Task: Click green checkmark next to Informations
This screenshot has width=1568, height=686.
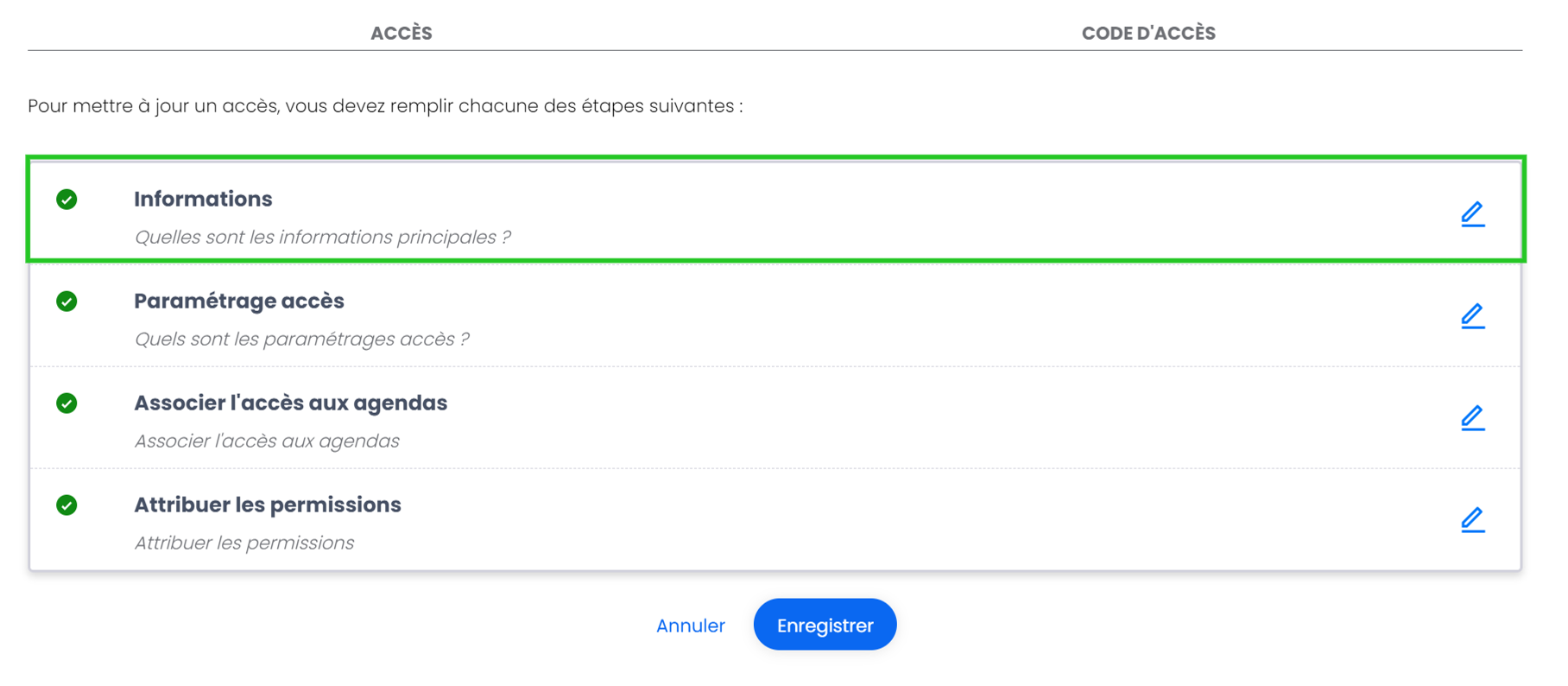Action: [x=66, y=200]
